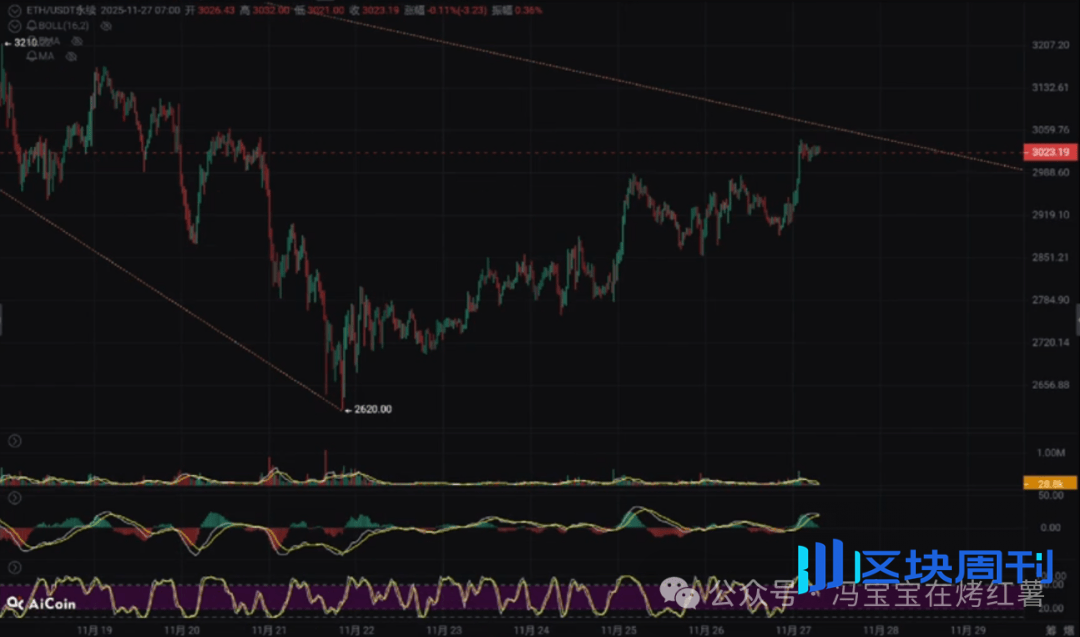The image size is (1080, 637).
Task: Collapse the BOLL indicator row chevron
Action: [x=14, y=26]
